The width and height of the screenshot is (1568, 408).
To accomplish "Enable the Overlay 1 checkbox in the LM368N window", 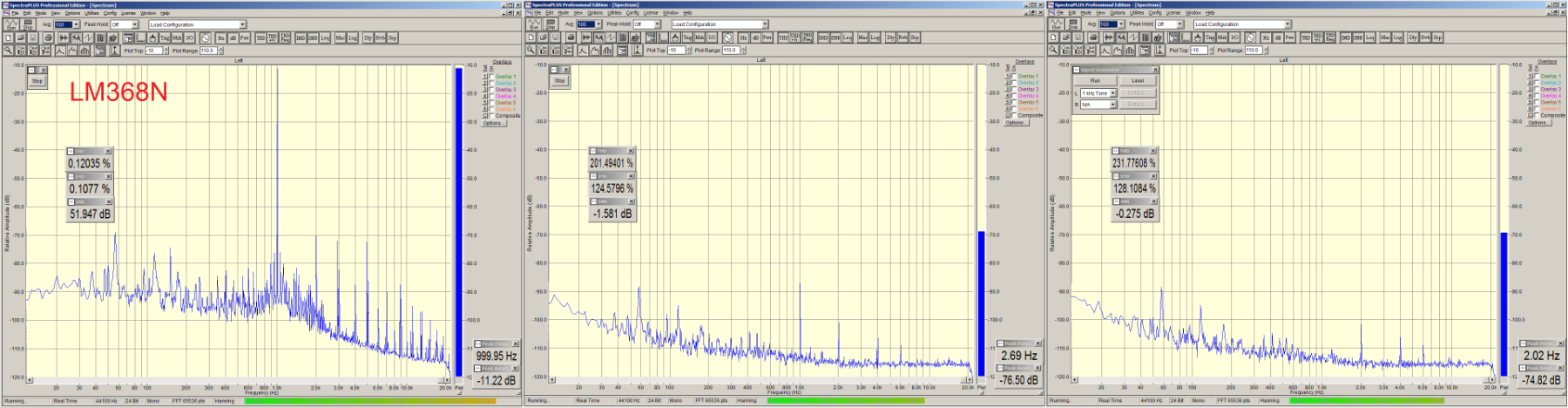I will [491, 77].
